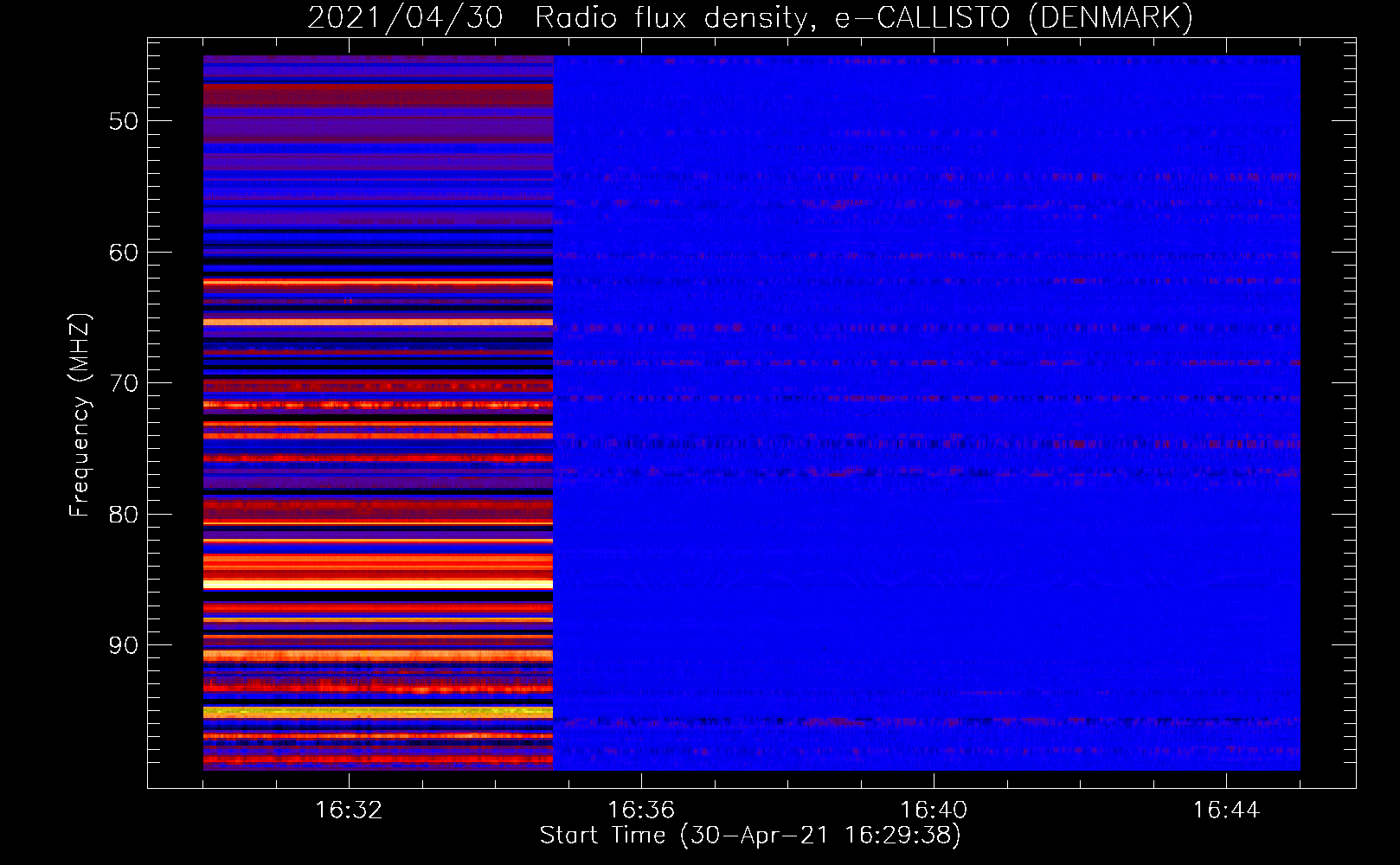The width and height of the screenshot is (1400, 865).
Task: Click the frequency tick label "80"
Action: [124, 515]
